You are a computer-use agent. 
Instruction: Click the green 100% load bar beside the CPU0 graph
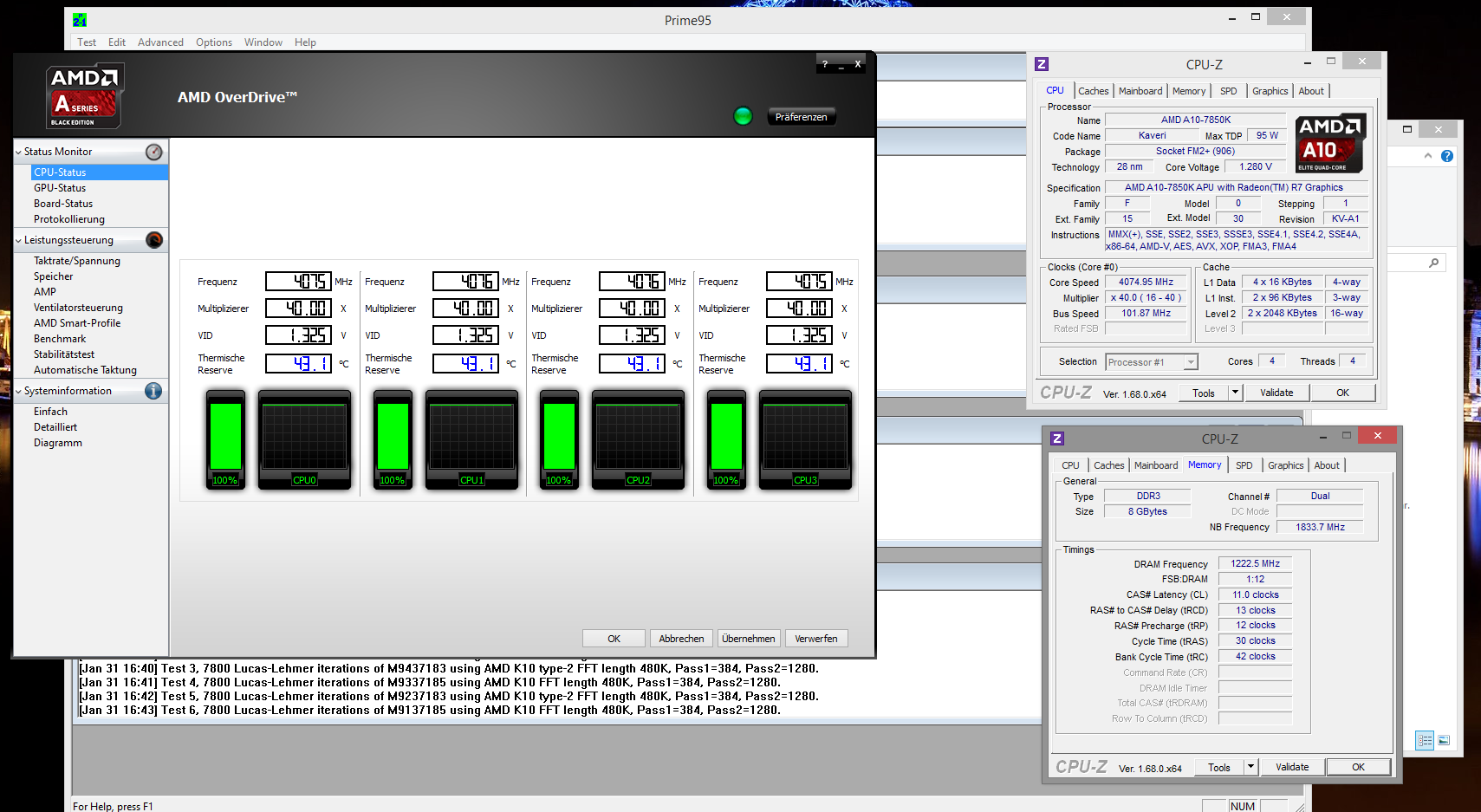(x=225, y=440)
